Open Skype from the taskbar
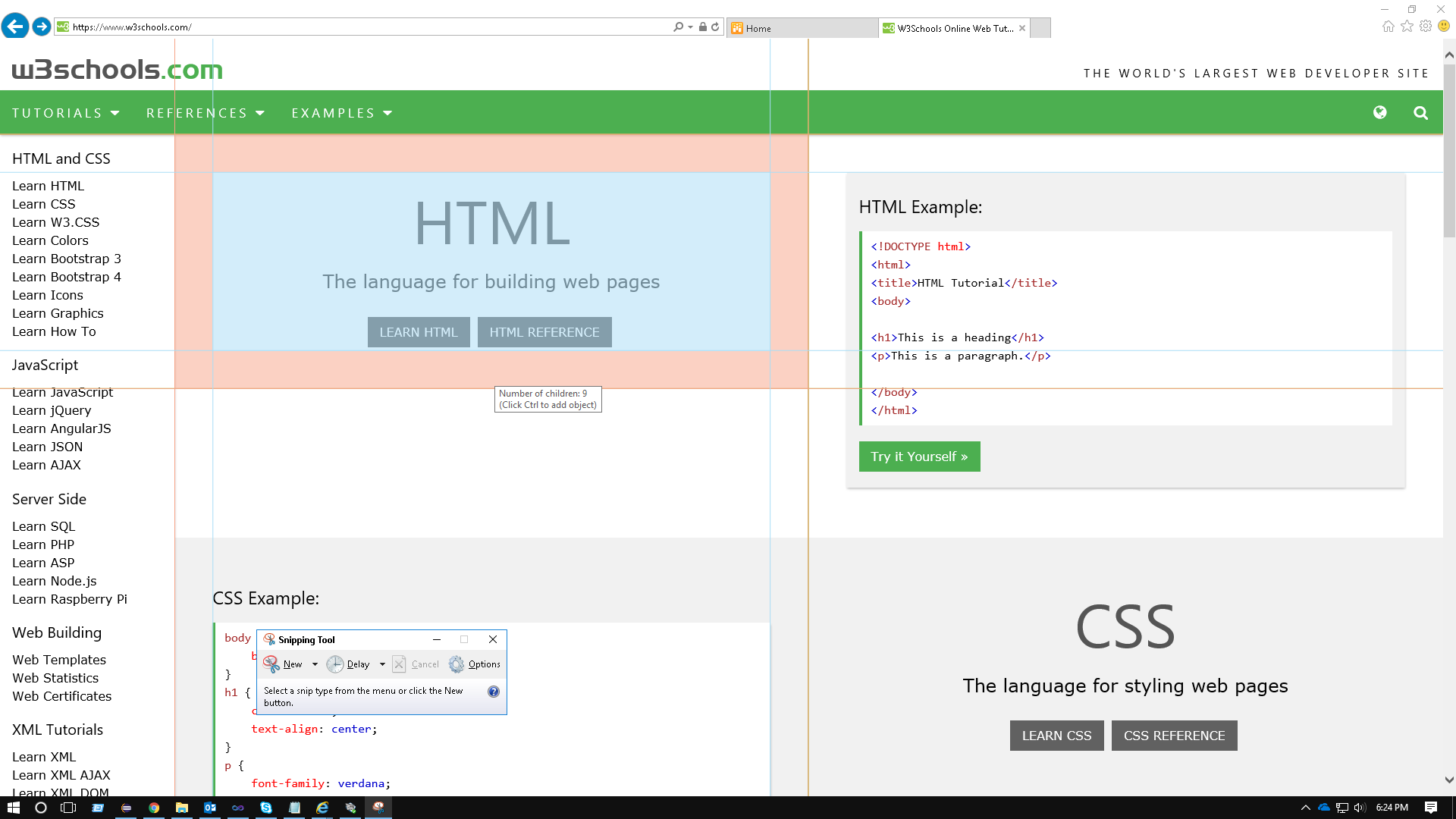Screen dimensions: 1456x819 (x=266, y=808)
